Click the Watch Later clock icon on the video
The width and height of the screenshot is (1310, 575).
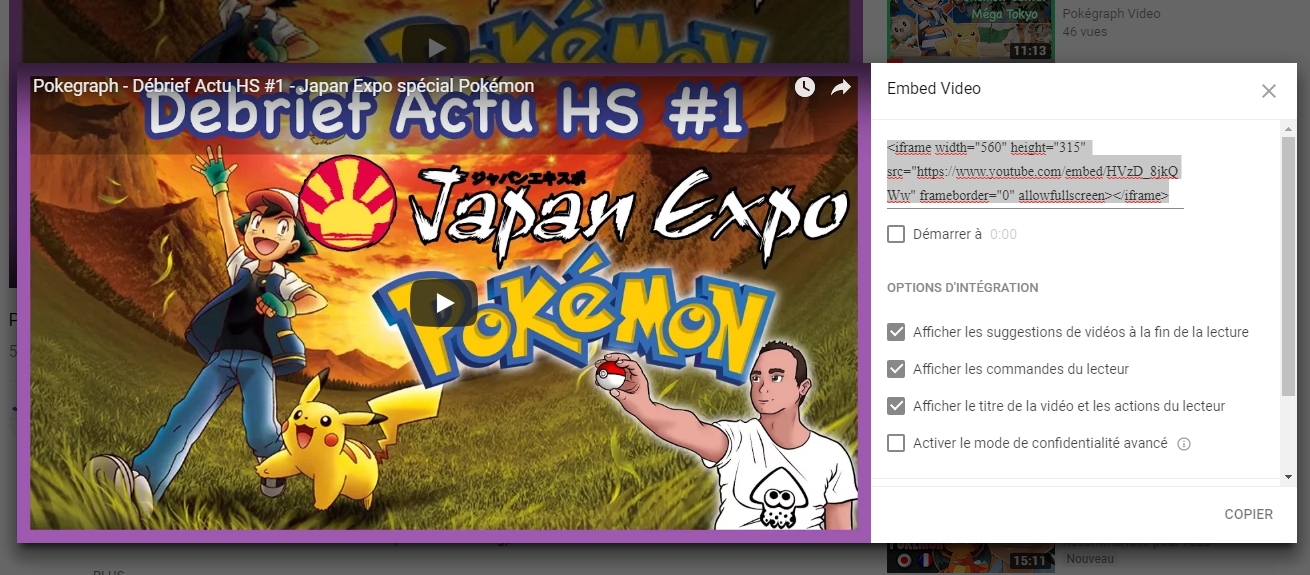coord(805,88)
